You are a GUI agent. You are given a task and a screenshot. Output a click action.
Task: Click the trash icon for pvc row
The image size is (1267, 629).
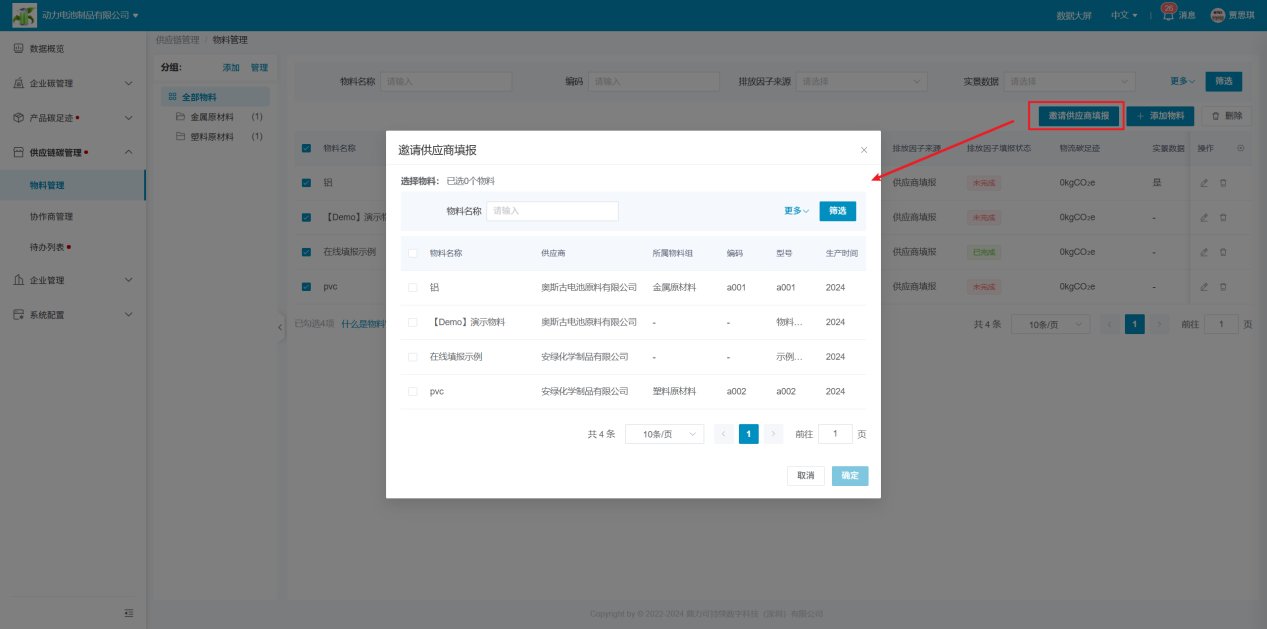click(1223, 287)
